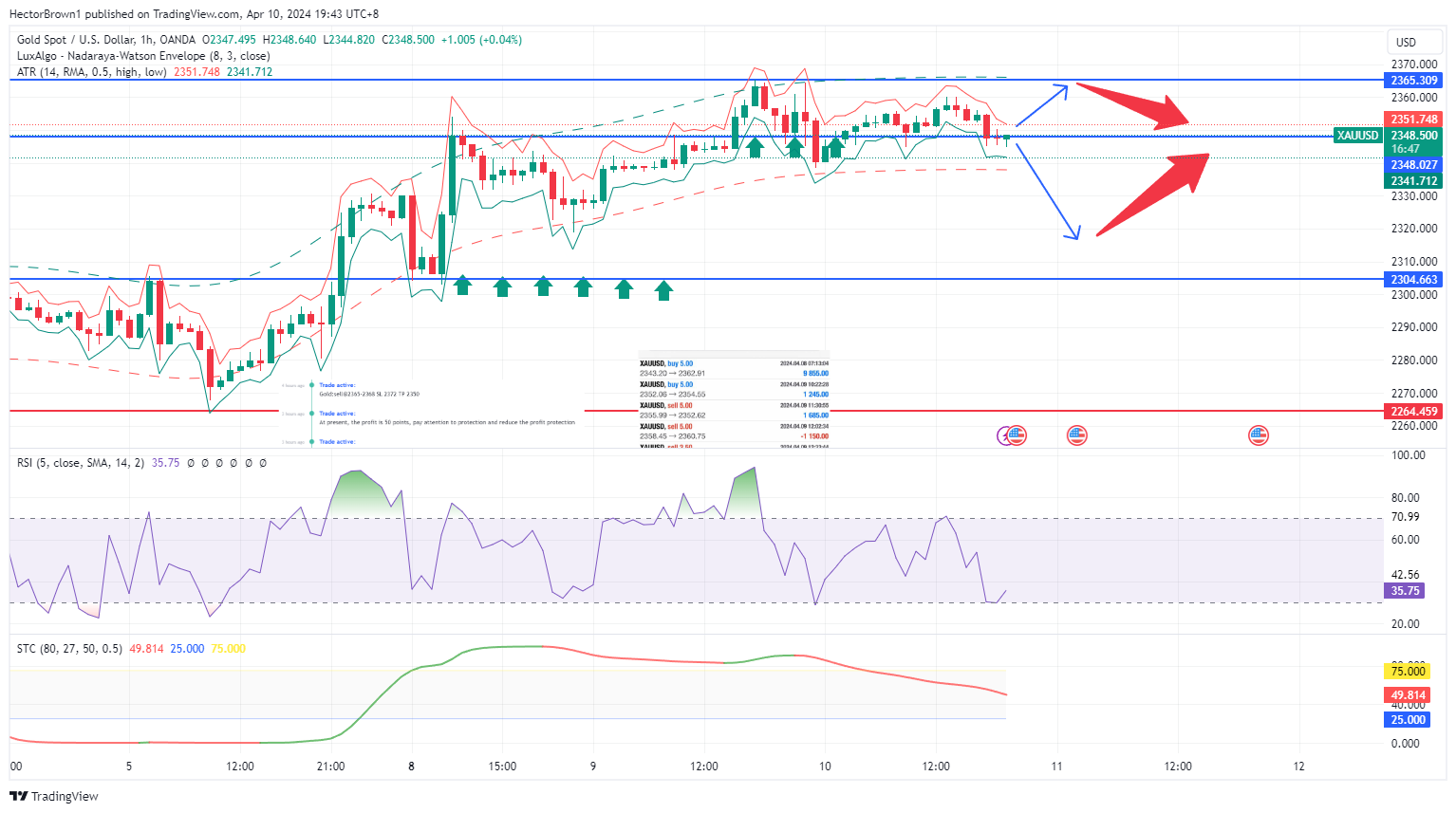The width and height of the screenshot is (1456, 813).
Task: Click the trade row with 9 855.00 profit
Action: click(734, 369)
